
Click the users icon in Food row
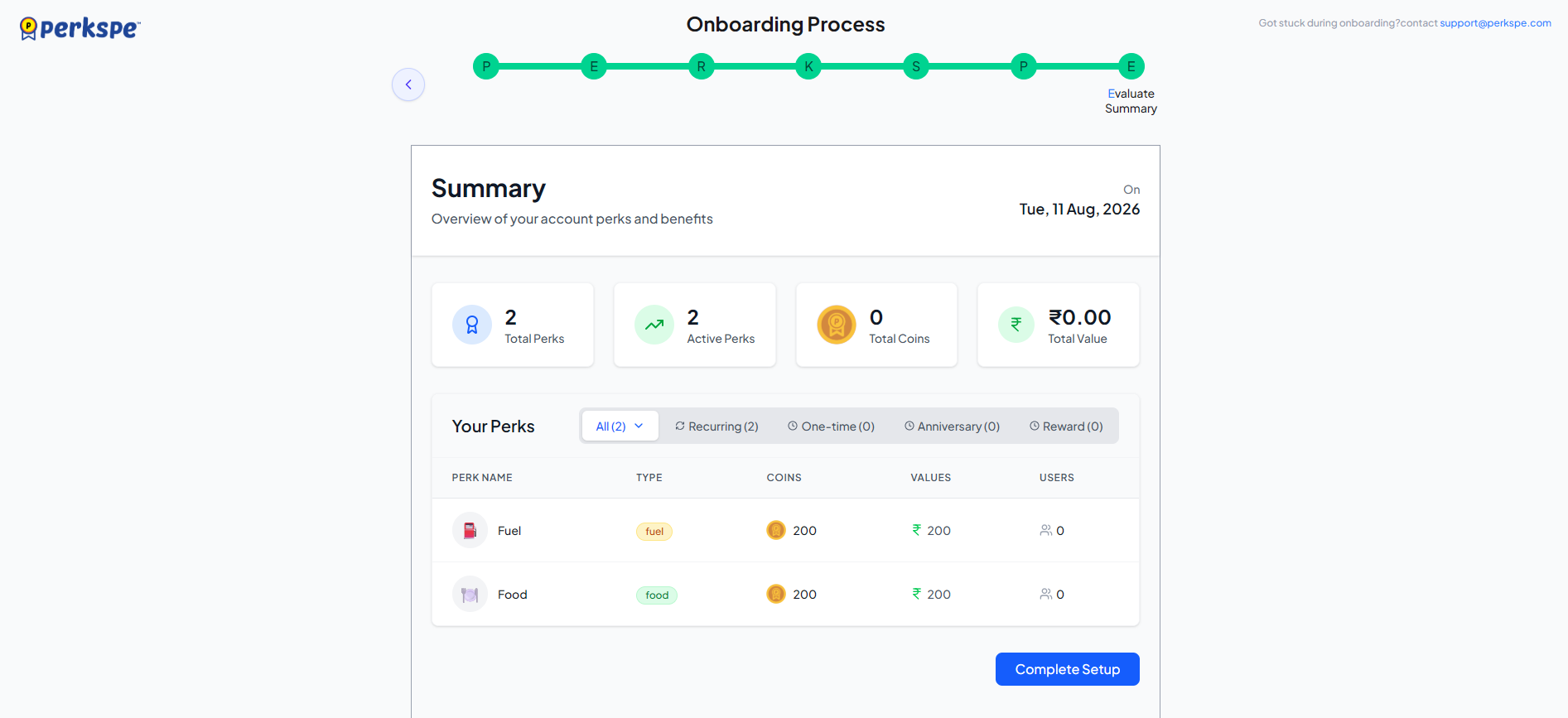(x=1046, y=594)
